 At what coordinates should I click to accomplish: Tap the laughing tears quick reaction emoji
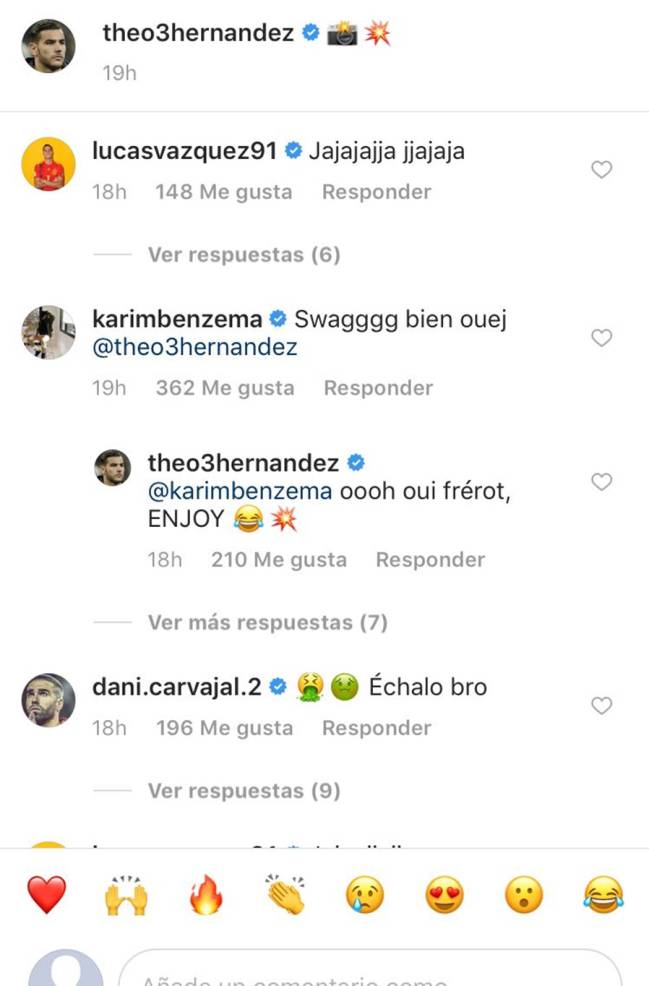pyautogui.click(x=603, y=894)
